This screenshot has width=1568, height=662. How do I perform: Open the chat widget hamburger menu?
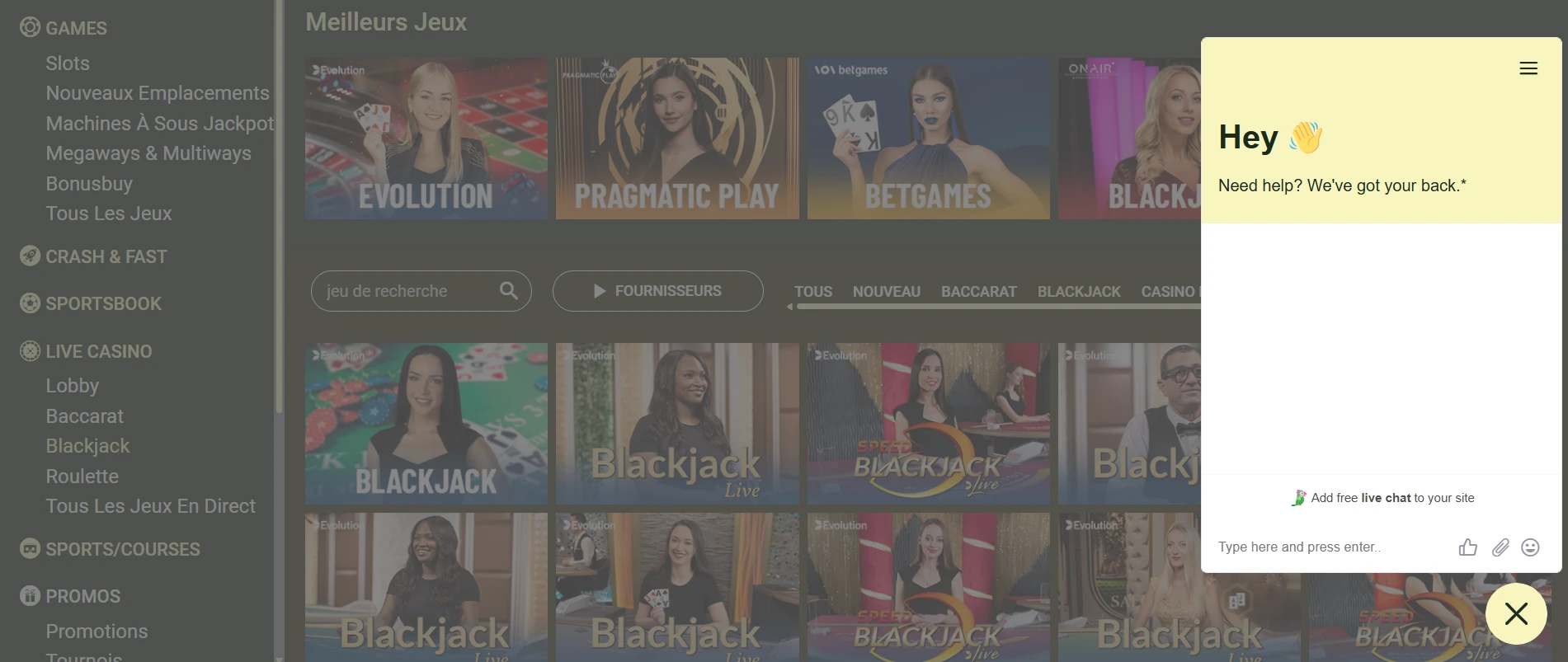1528,68
